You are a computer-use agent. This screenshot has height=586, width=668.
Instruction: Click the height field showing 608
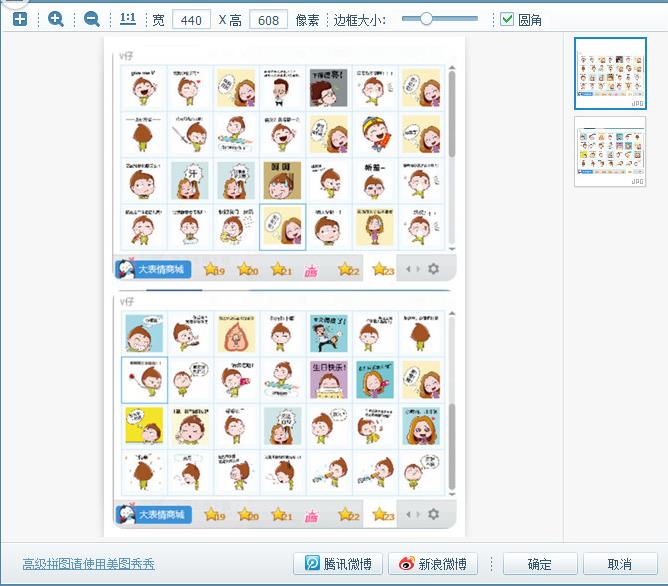(268, 20)
